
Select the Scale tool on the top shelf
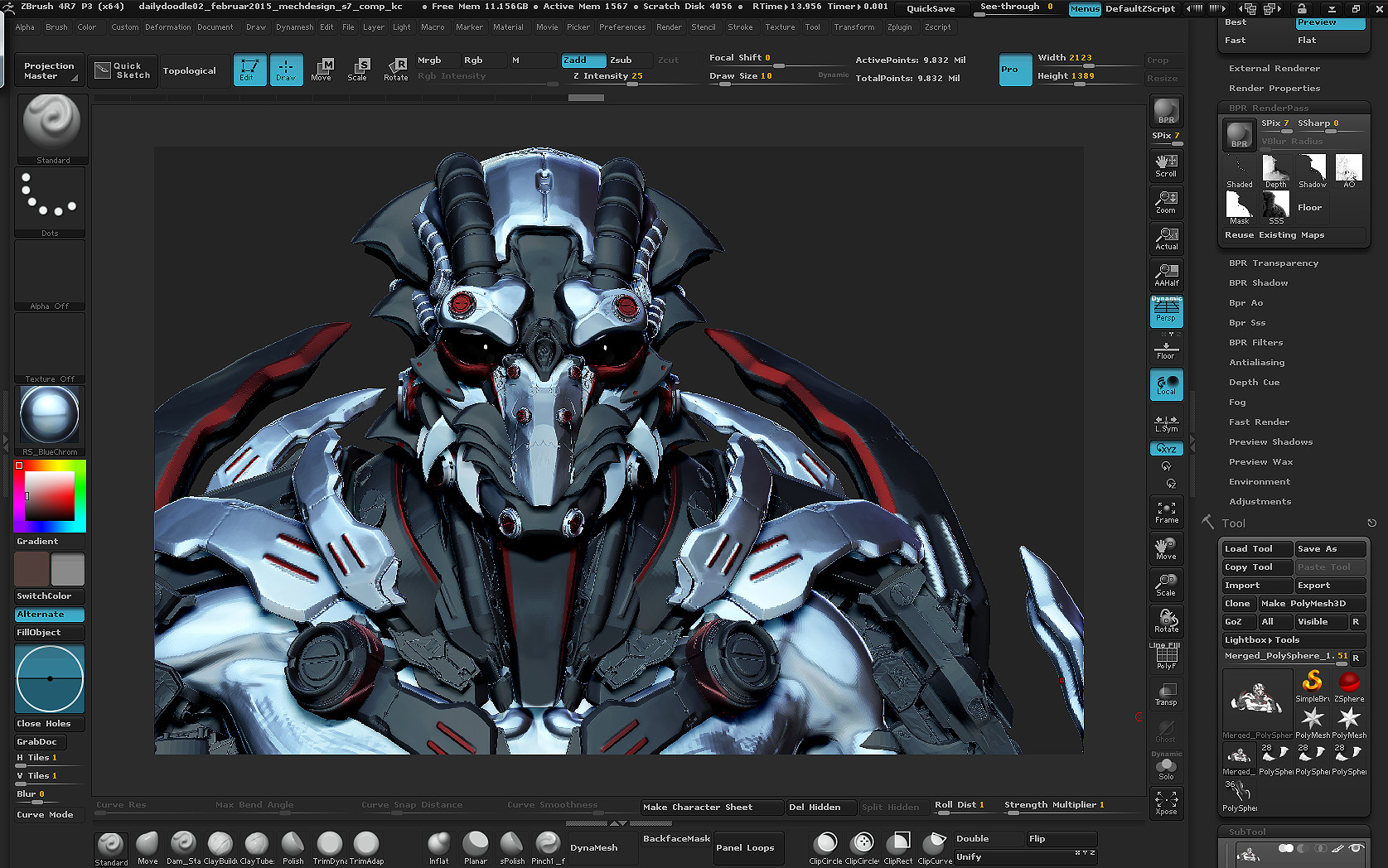point(357,70)
